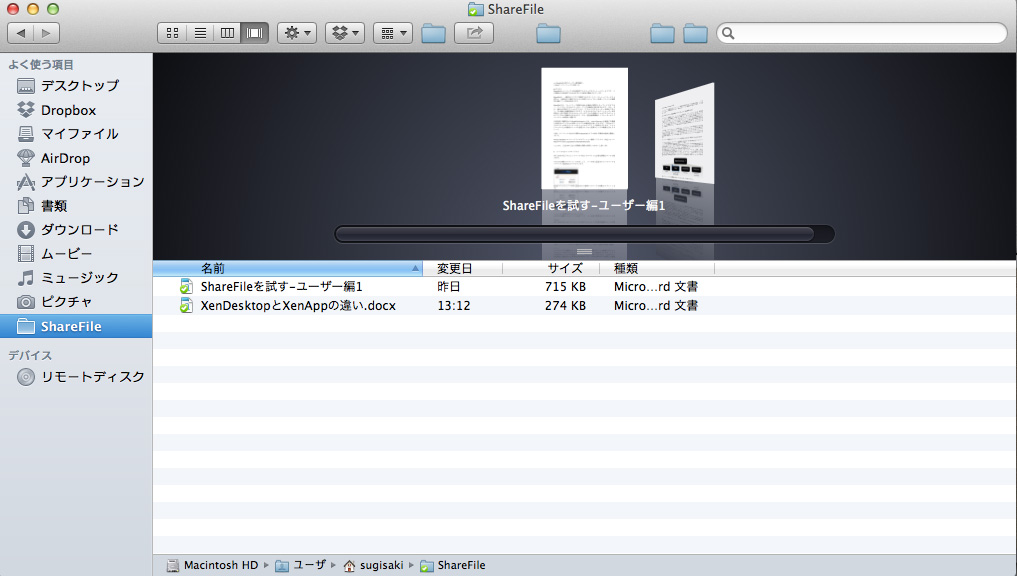Select file ShareFileを試す-ユーザー編1 in the list
The height and width of the screenshot is (576, 1017).
pyautogui.click(x=281, y=287)
